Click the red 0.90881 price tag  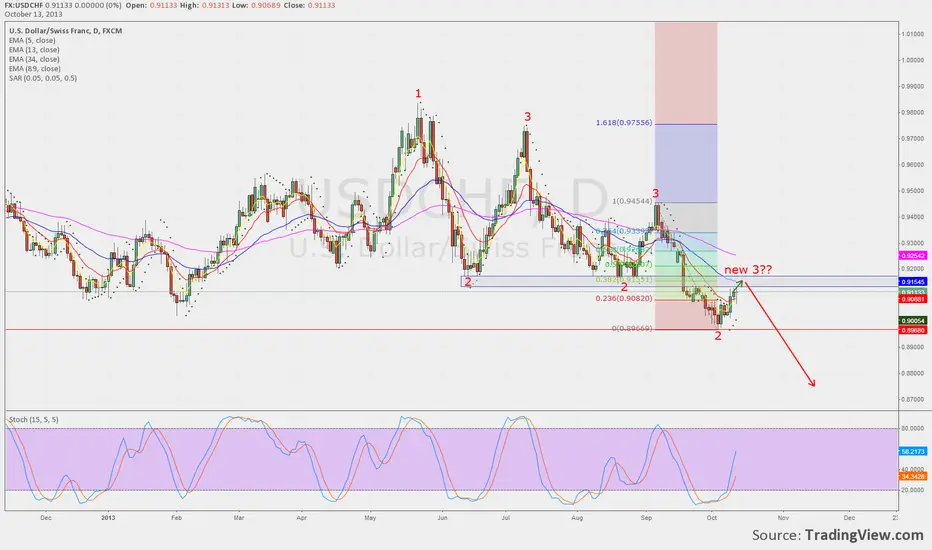tap(912, 299)
